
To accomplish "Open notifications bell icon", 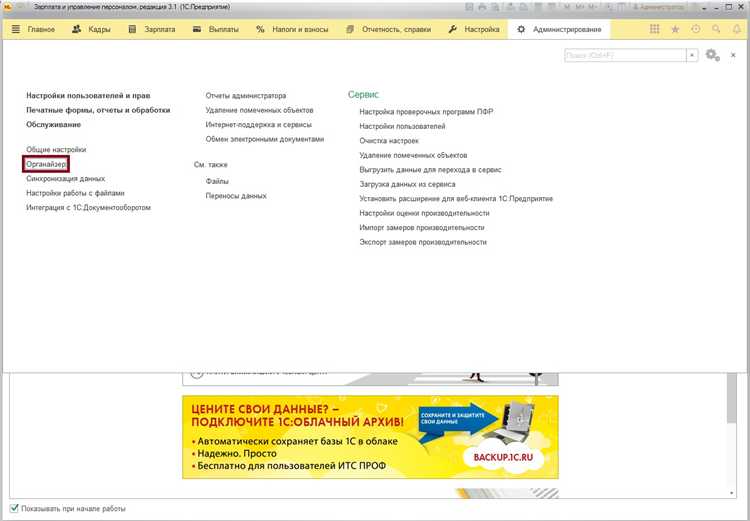I will pyautogui.click(x=737, y=29).
